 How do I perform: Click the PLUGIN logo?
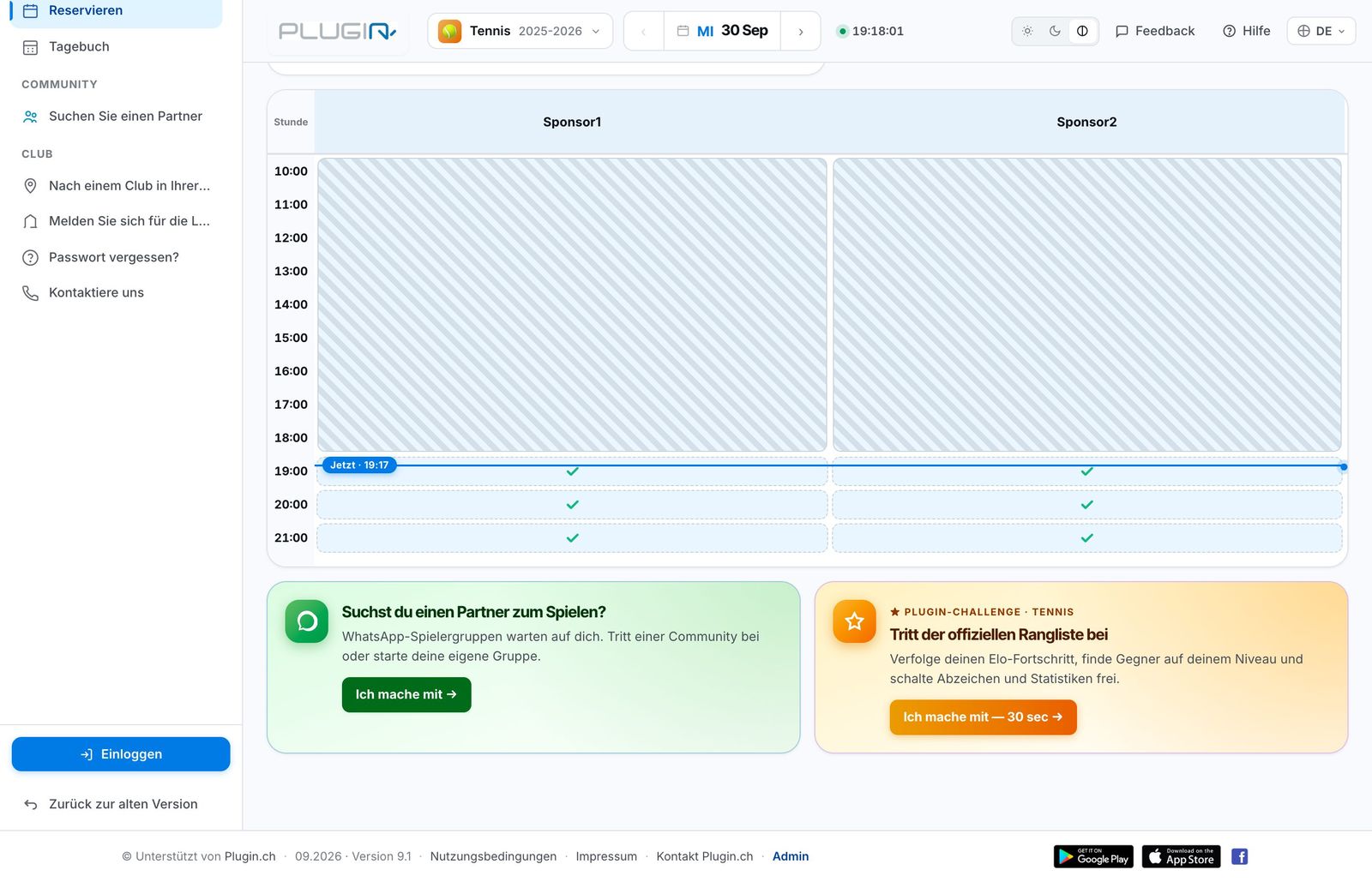(x=338, y=32)
